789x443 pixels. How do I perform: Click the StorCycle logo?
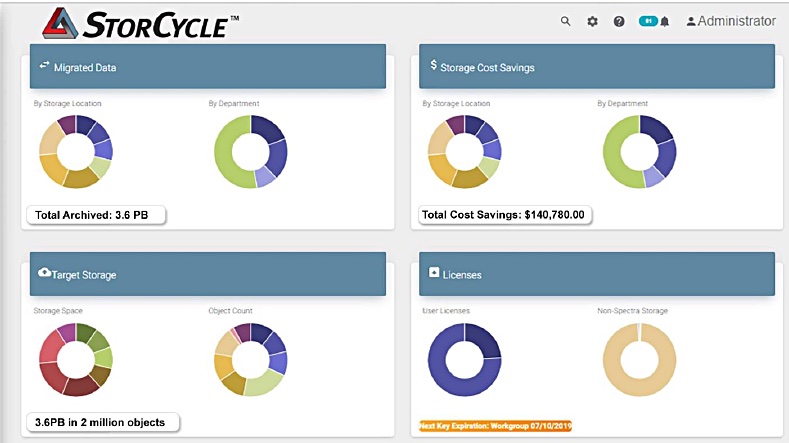pyautogui.click(x=141, y=23)
